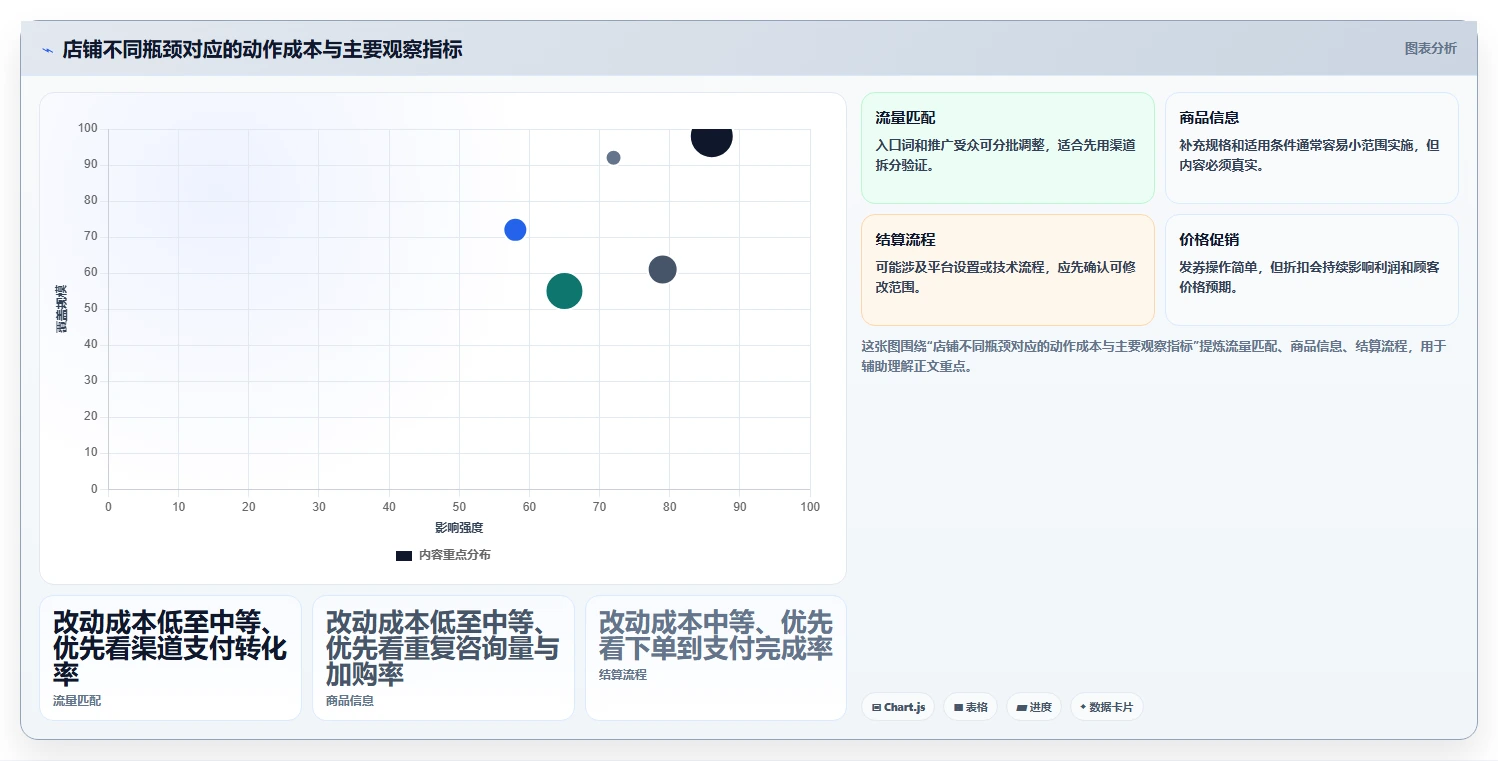This screenshot has width=1498, height=761.
Task: Click the lightning icon beside the title
Action: coord(47,50)
